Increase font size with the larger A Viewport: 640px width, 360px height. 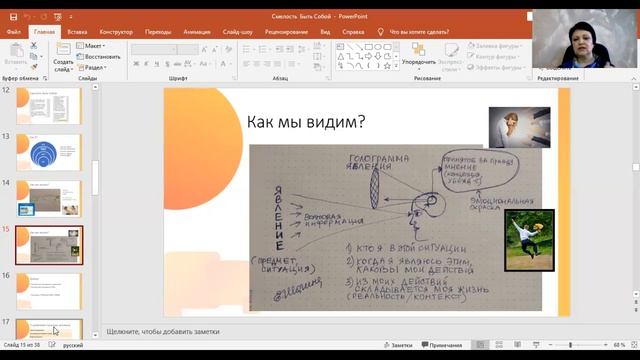click(x=204, y=49)
